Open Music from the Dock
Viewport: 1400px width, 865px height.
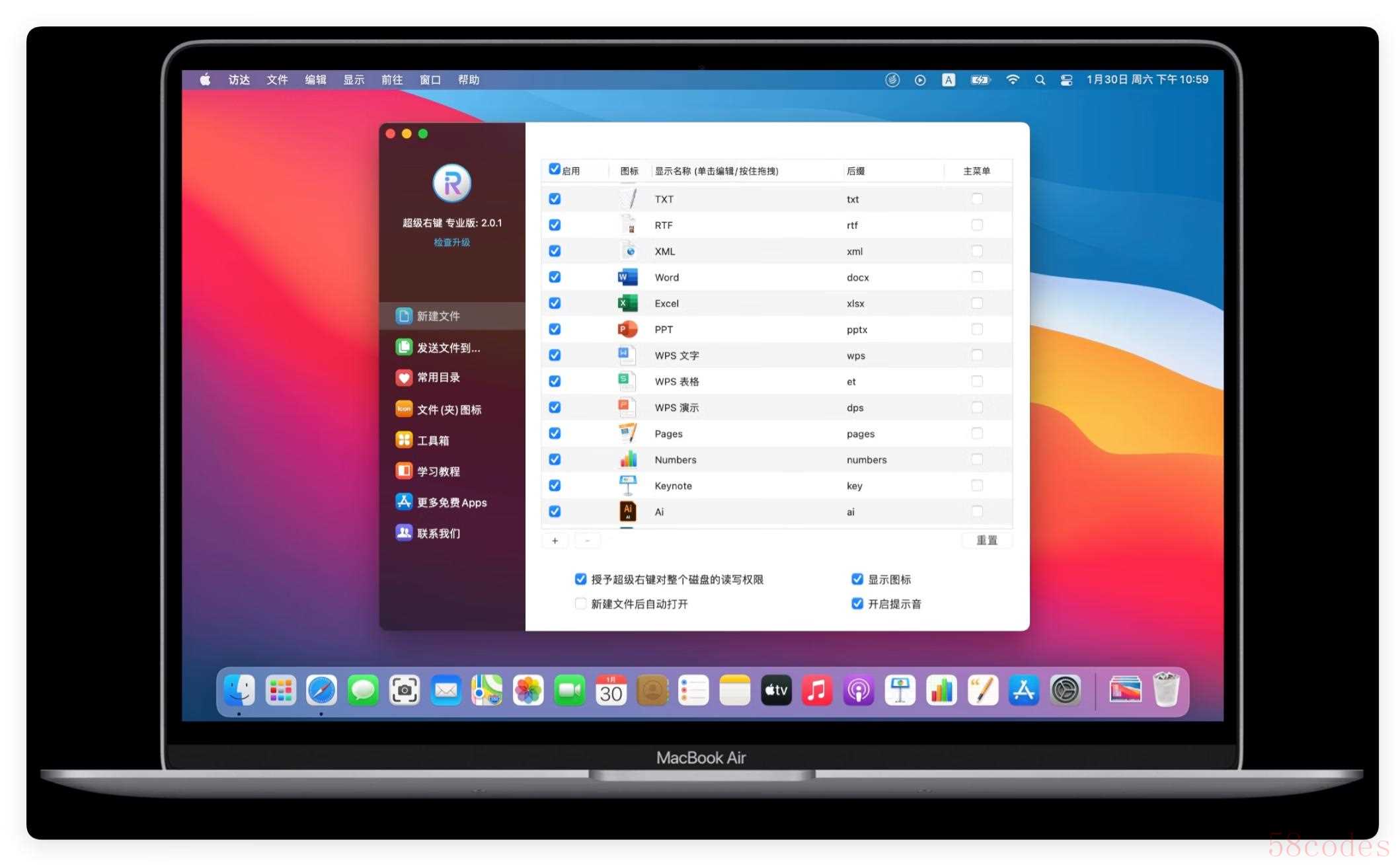(817, 691)
